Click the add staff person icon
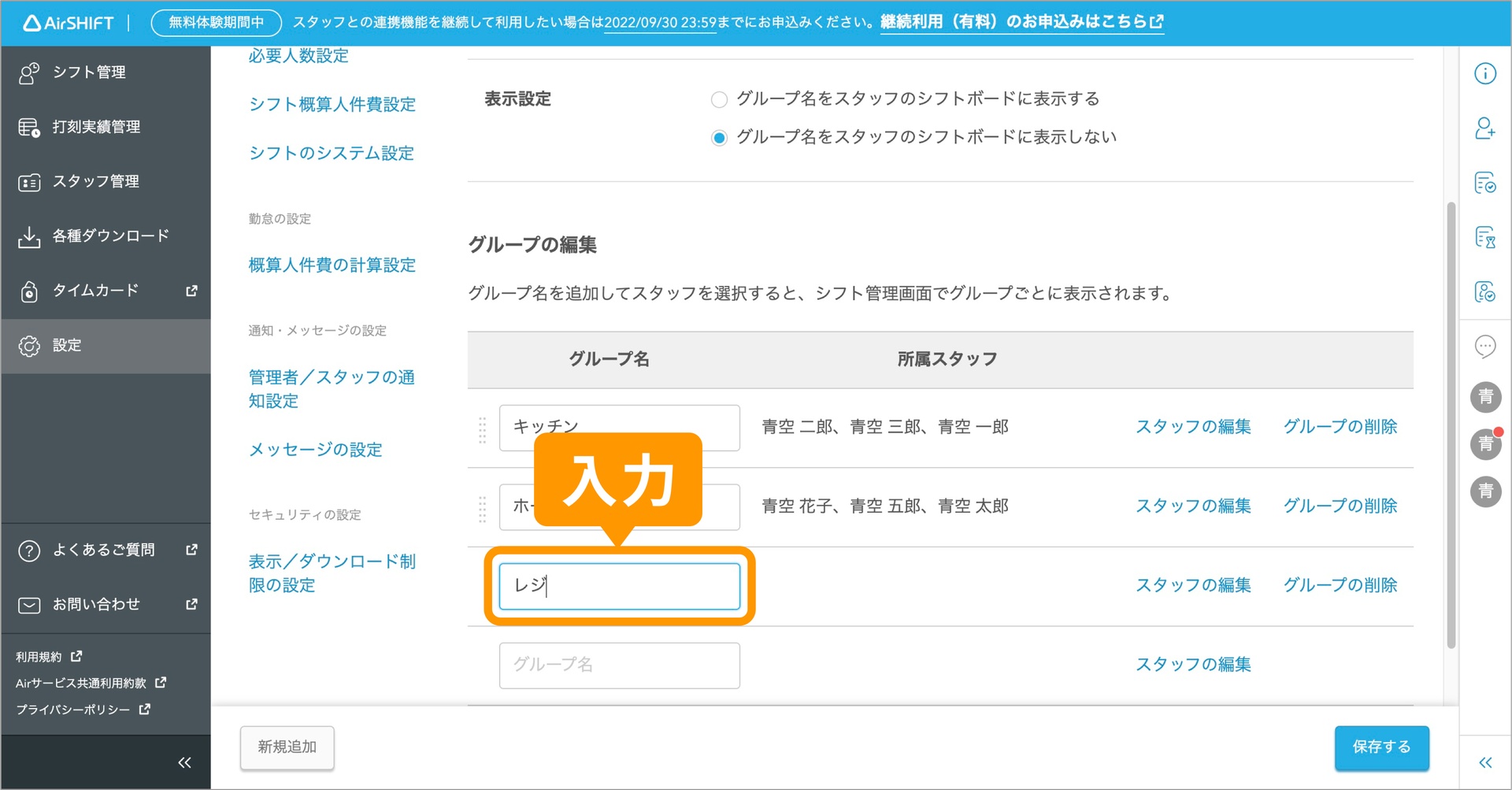 (1484, 128)
